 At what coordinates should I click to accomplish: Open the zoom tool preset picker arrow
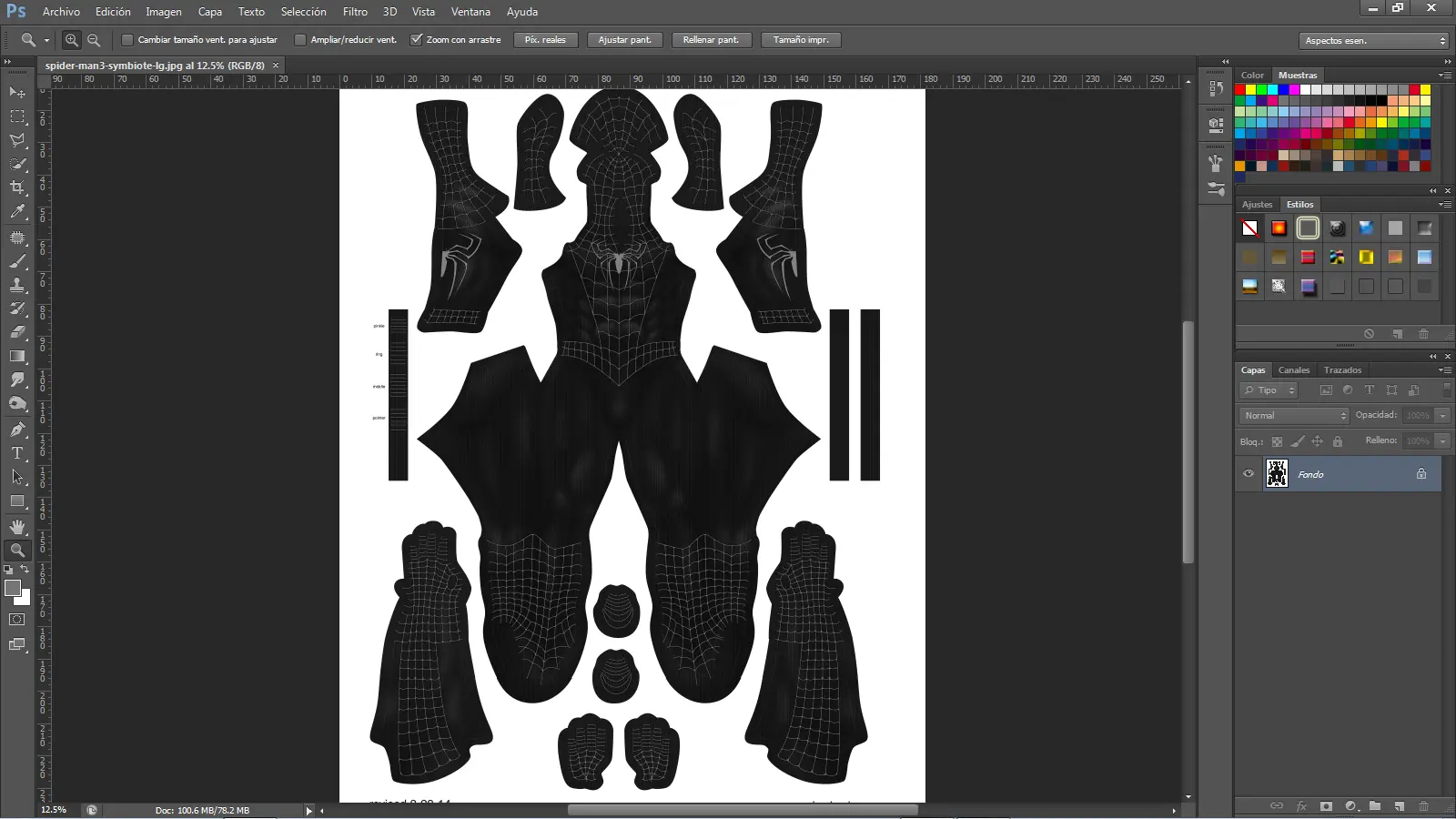pos(46,40)
